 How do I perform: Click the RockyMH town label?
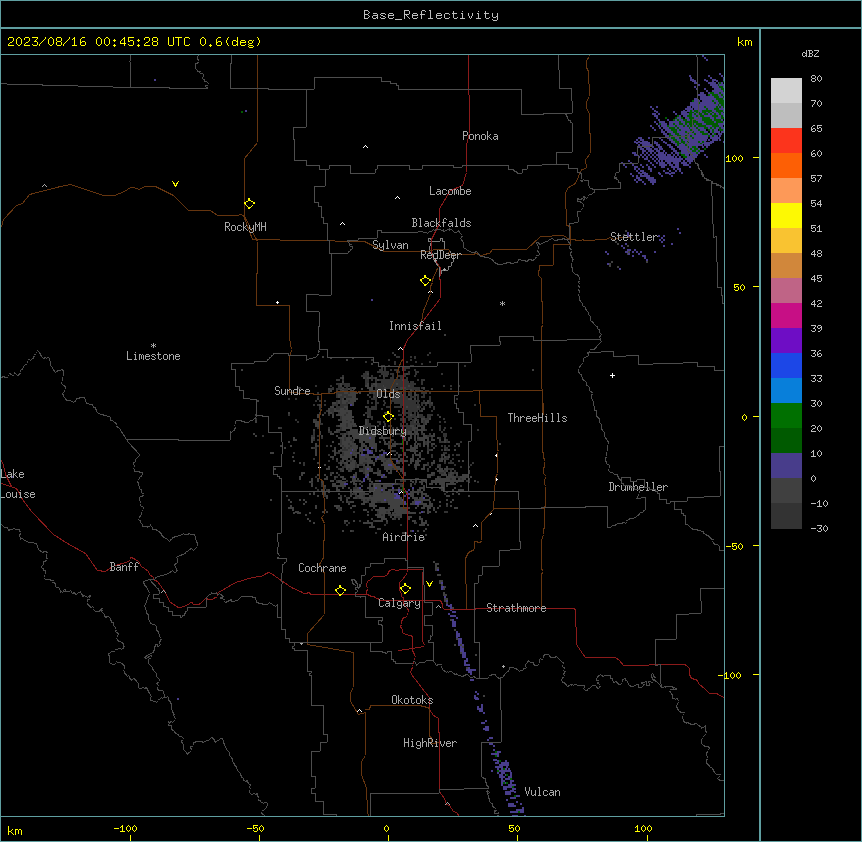pos(245,227)
